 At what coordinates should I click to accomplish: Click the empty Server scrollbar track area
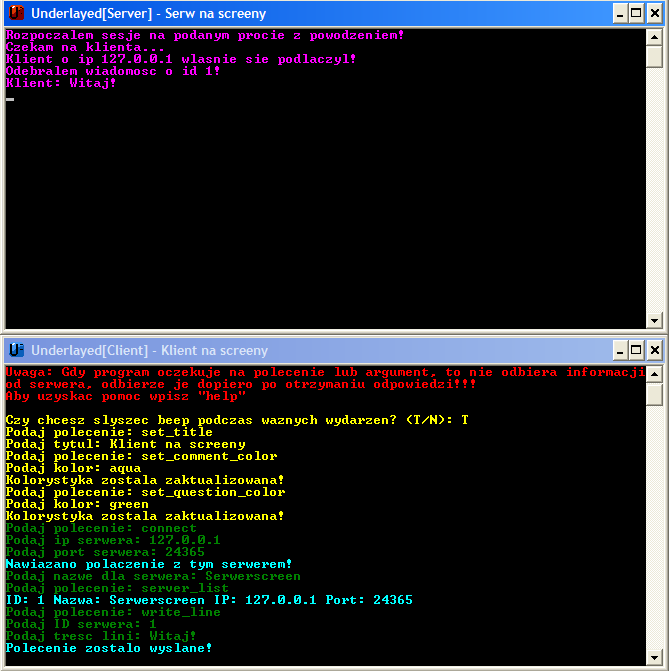655,200
